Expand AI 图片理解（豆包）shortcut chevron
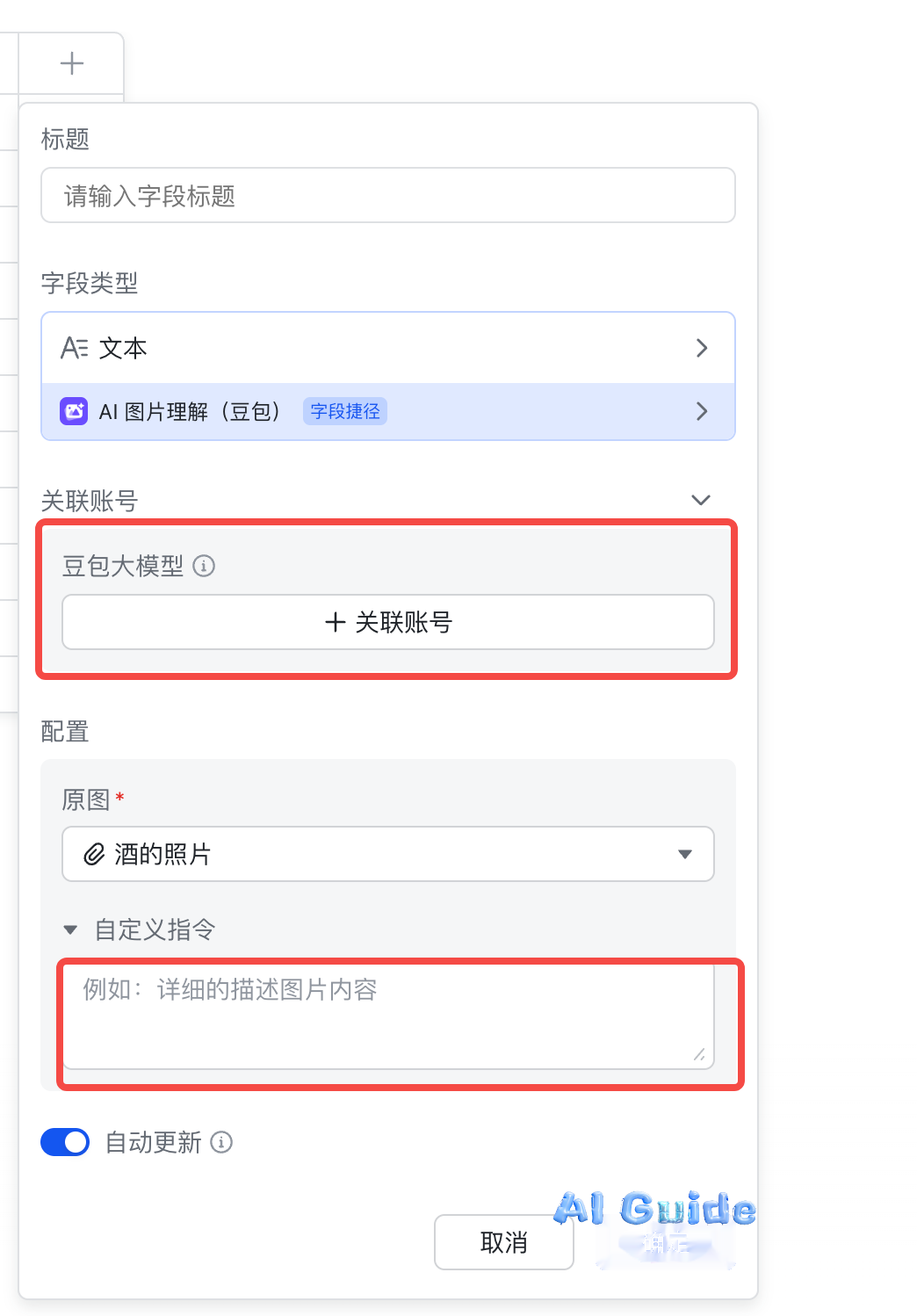This screenshot has height=1316, width=917. click(702, 411)
